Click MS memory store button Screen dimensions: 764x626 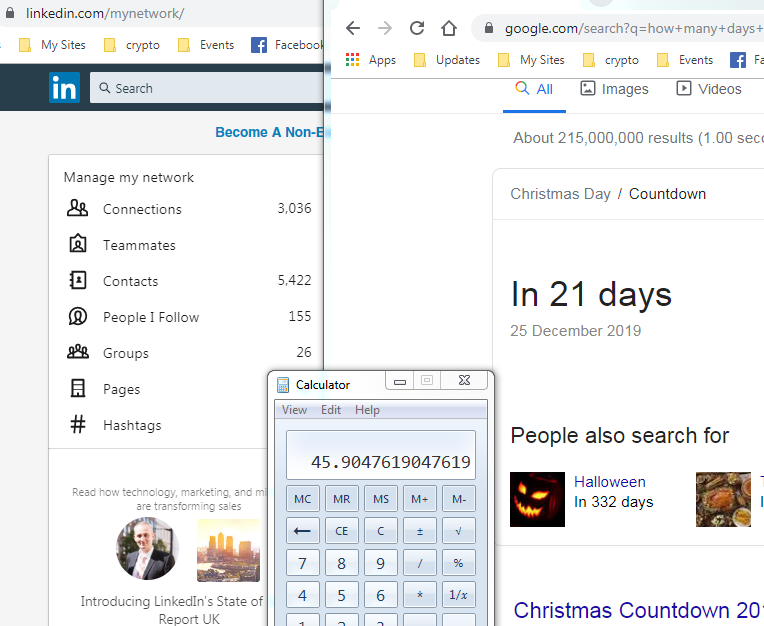coord(381,499)
